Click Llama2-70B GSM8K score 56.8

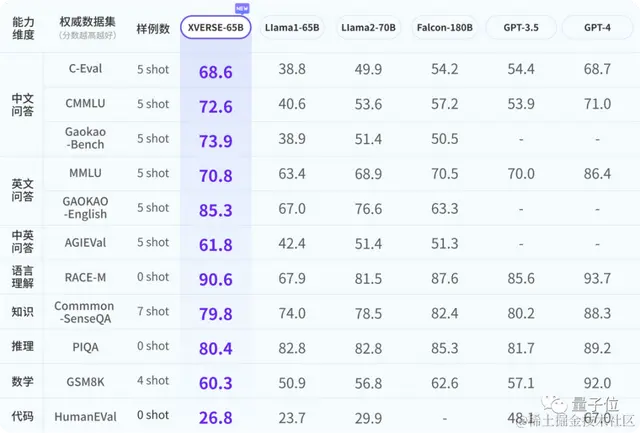368,384
